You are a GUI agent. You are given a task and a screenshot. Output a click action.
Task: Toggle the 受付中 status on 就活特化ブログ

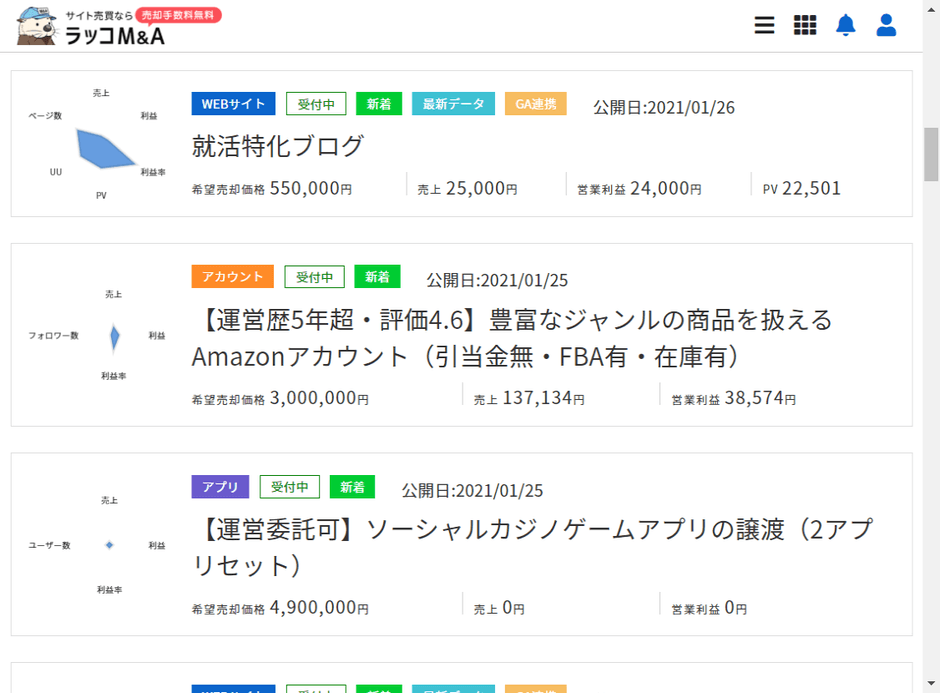pos(316,103)
